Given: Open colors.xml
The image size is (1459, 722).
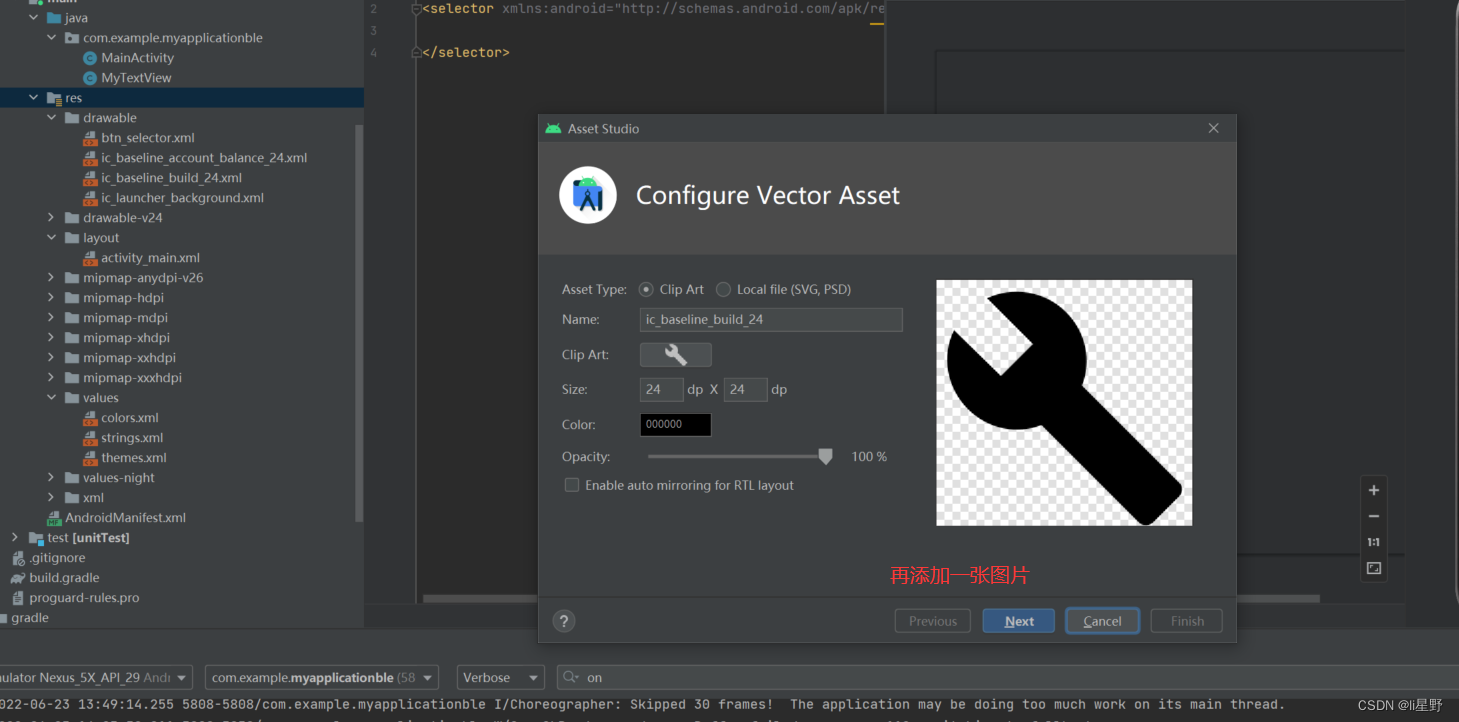Looking at the screenshot, I should click(x=129, y=418).
